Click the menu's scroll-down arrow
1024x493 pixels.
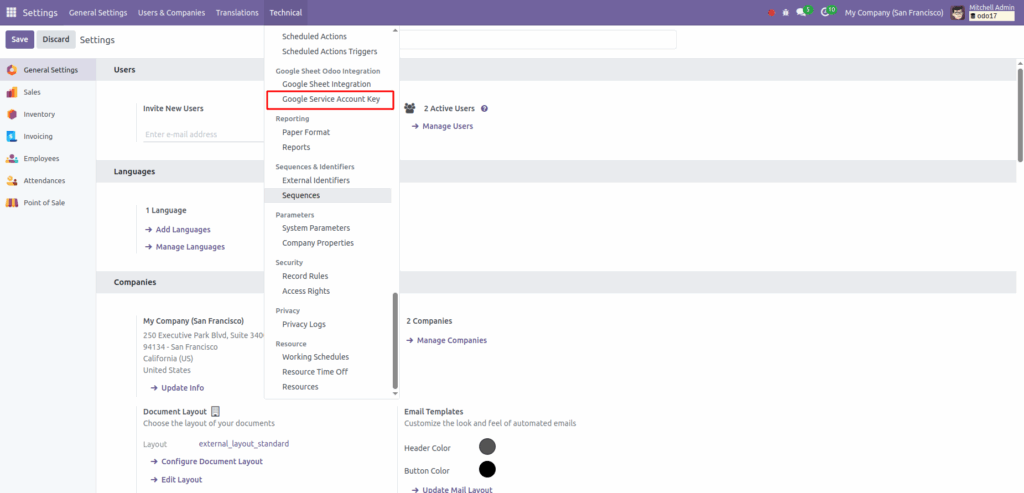(394, 394)
